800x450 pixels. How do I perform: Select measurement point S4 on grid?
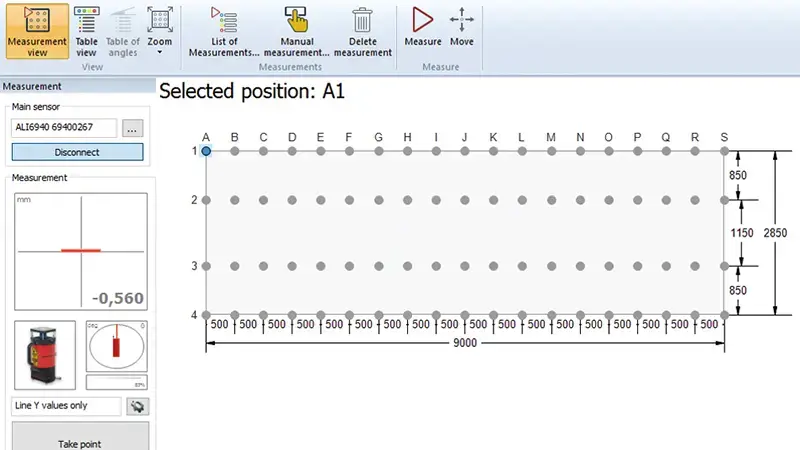click(724, 313)
